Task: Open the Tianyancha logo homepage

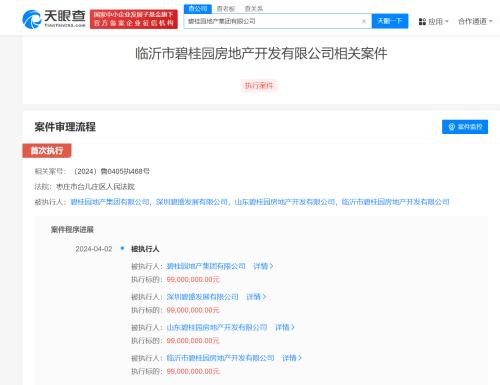Action: click(54, 19)
